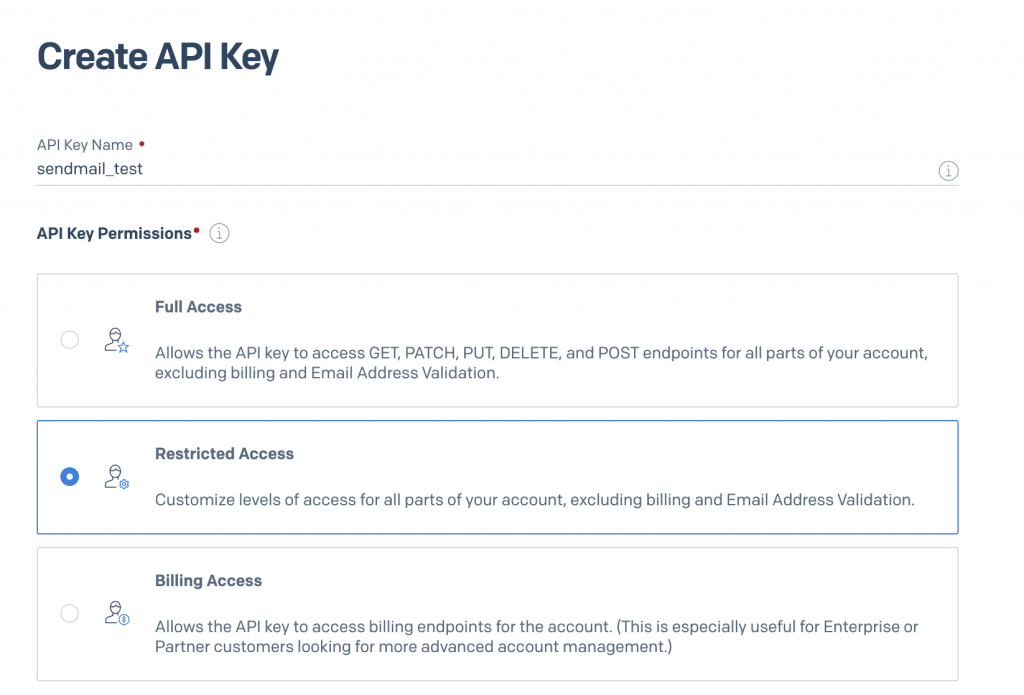Click the API Key Permissions label
This screenshot has width=1024, height=695.
(114, 233)
